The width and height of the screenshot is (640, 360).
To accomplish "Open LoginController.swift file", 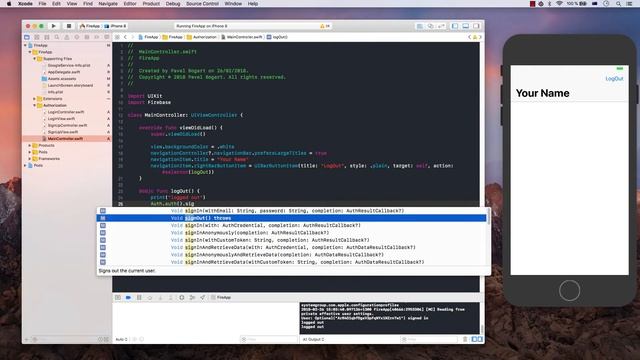I will pyautogui.click(x=66, y=112).
